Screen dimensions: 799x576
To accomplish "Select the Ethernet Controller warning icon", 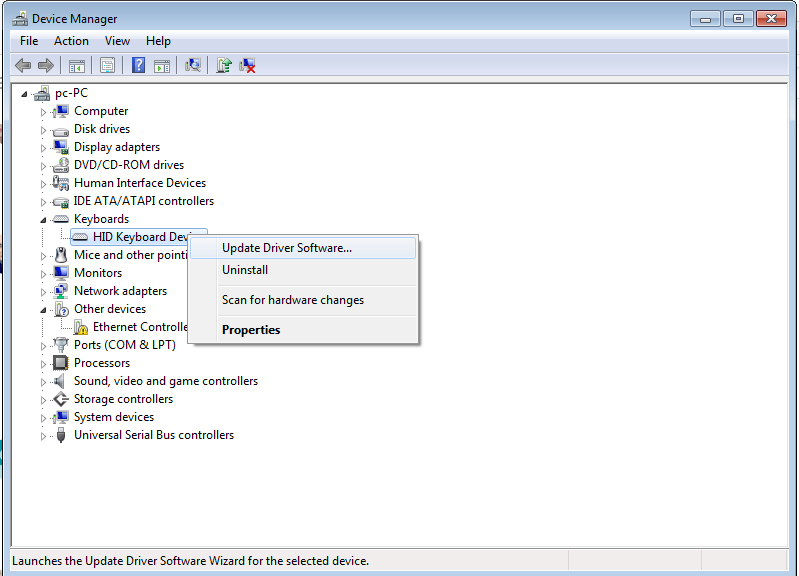I will pos(81,327).
